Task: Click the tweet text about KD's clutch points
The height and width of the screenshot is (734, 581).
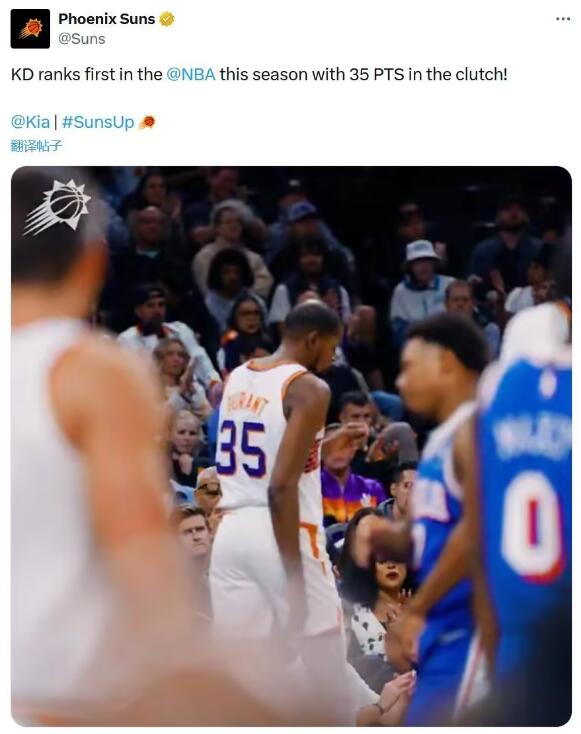Action: point(259,74)
